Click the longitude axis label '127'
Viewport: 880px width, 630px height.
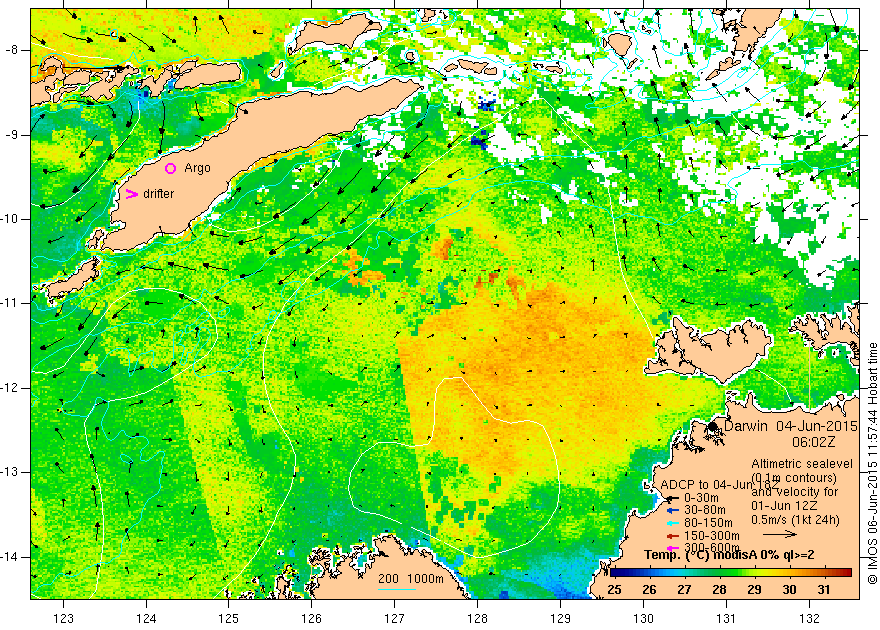click(395, 618)
